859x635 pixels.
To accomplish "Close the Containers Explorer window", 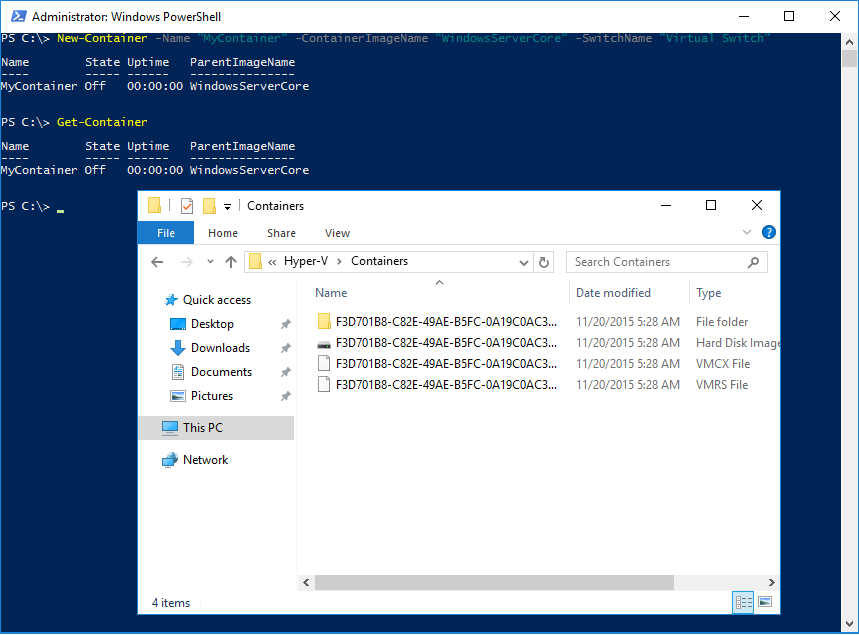I will point(757,206).
